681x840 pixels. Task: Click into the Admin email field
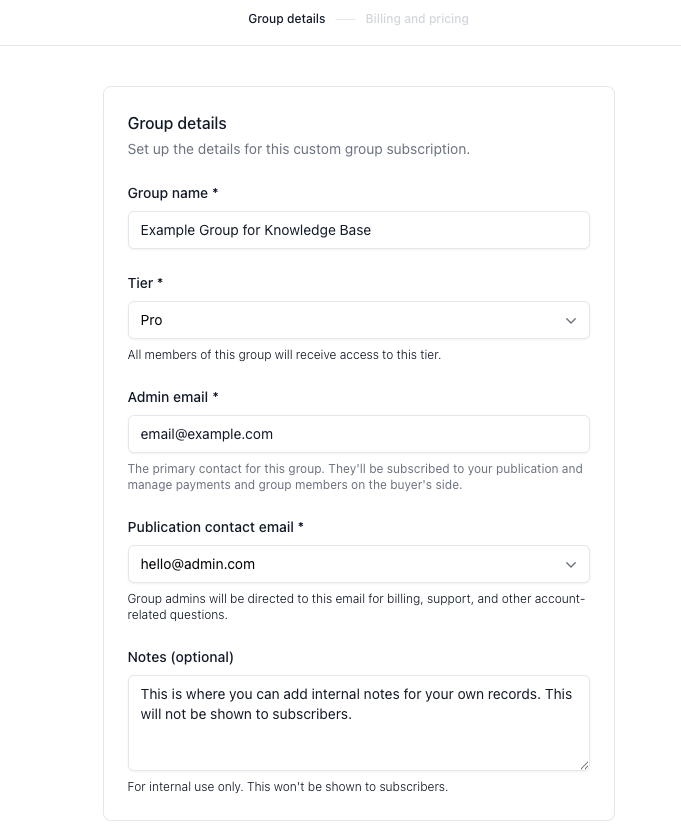point(358,434)
